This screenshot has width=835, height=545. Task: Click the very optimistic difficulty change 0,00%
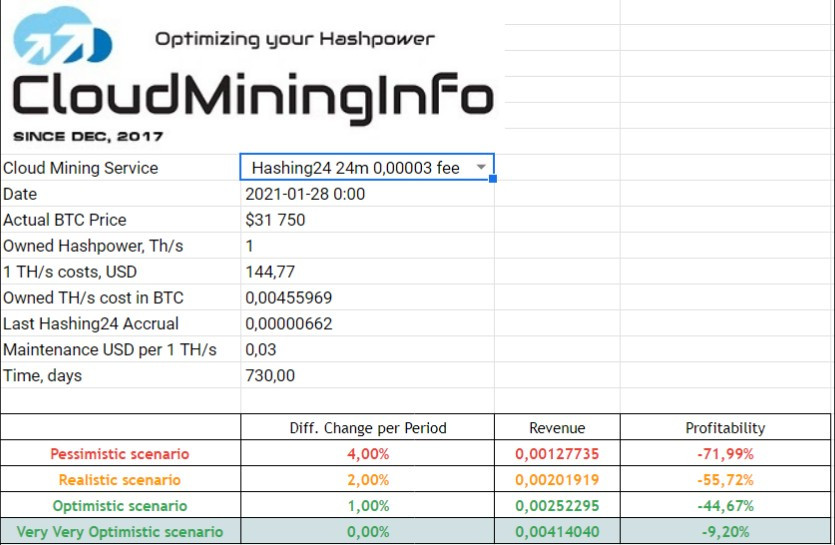point(368,532)
